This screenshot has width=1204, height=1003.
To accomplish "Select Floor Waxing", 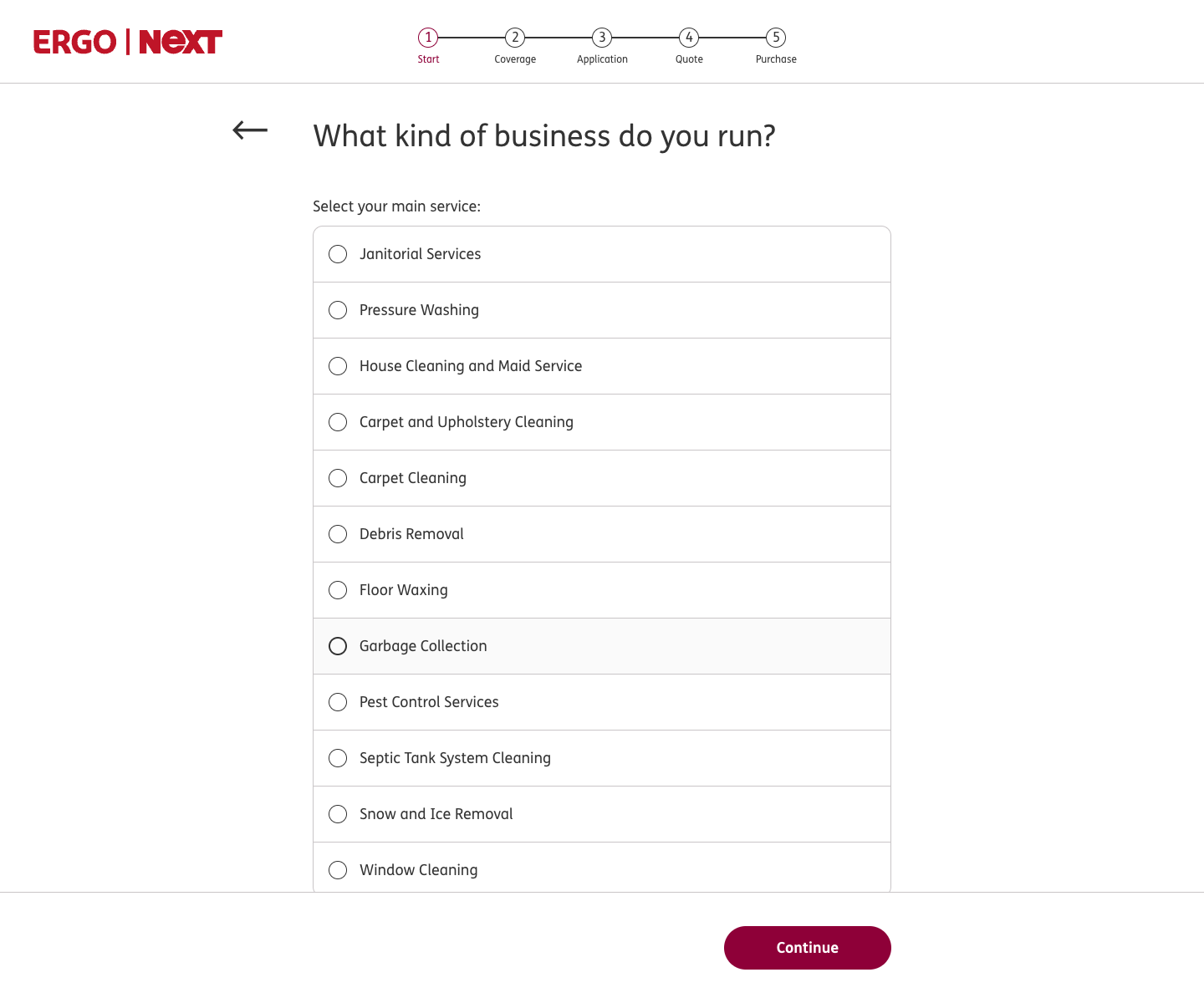I will 338,590.
